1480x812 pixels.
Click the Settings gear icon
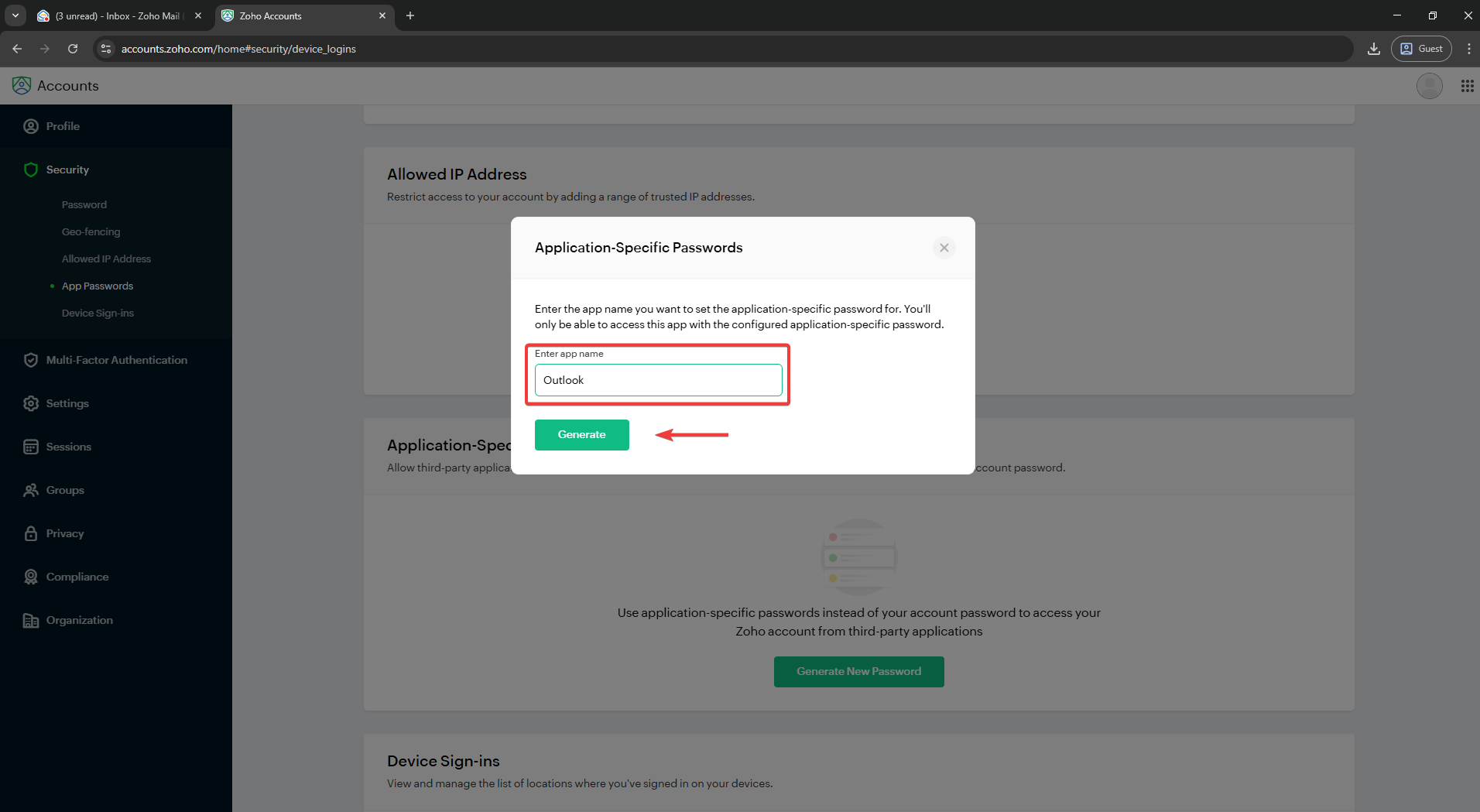pos(31,403)
